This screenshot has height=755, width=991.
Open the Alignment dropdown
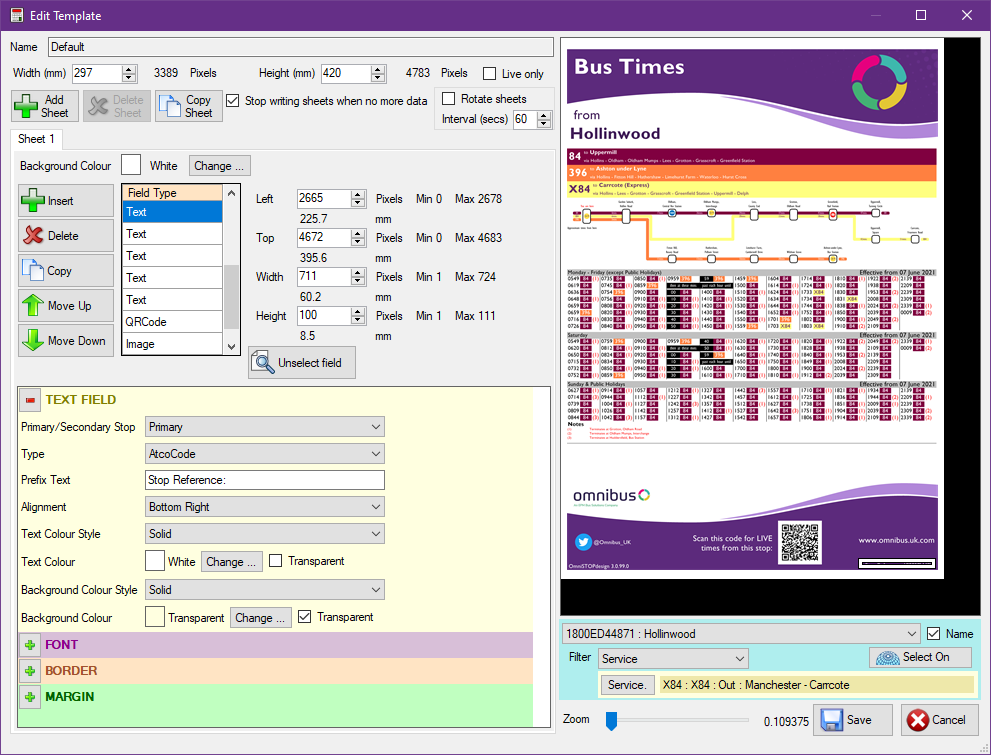[x=264, y=507]
